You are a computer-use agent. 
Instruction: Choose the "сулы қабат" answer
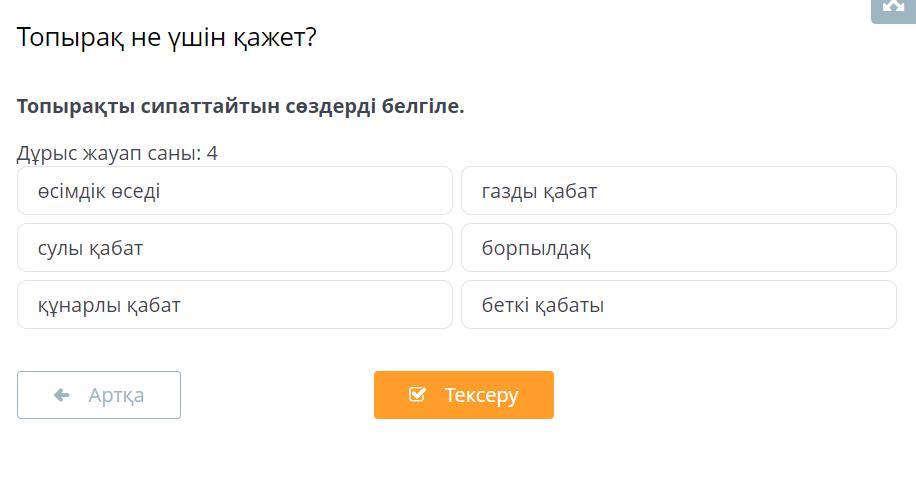[234, 248]
